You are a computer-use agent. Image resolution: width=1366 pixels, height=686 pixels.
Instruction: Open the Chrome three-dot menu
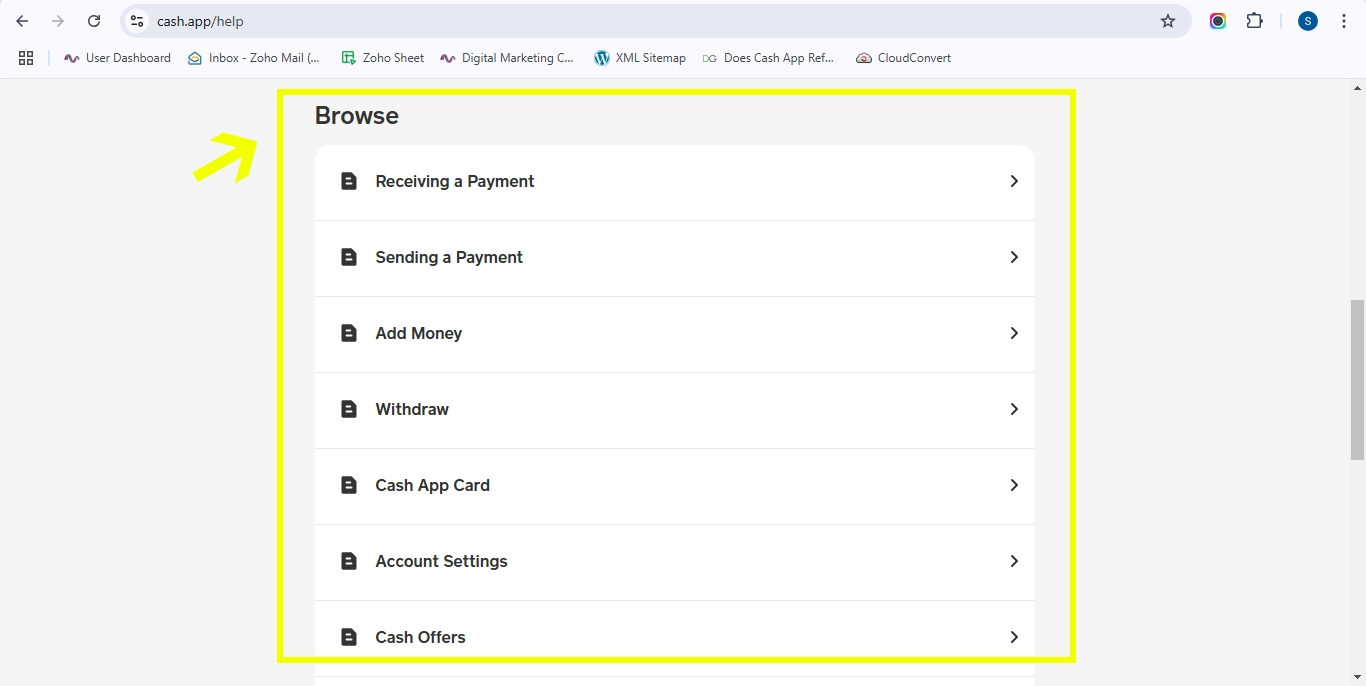click(1344, 21)
